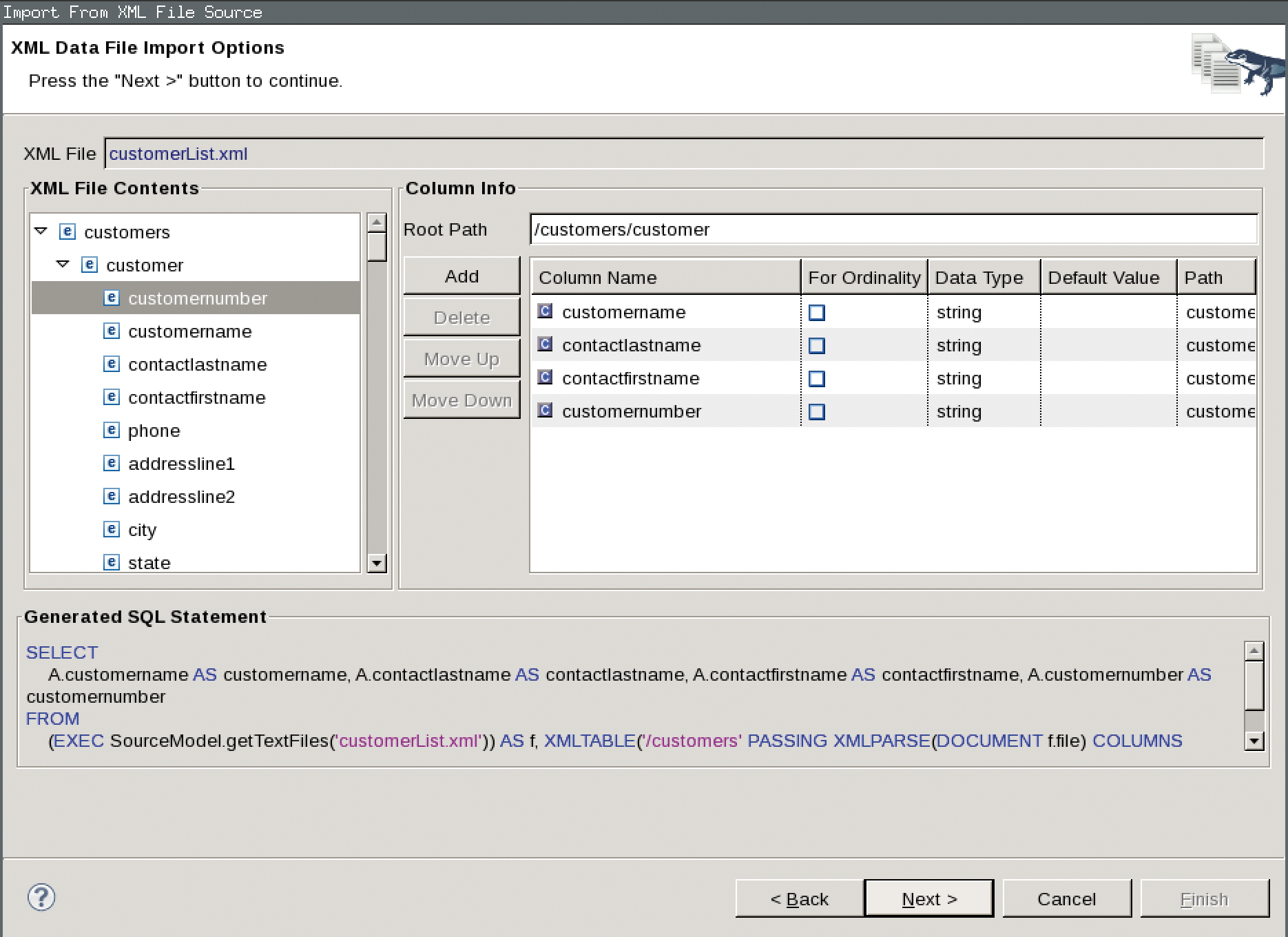
Task: Click the element icon beside city
Action: click(x=111, y=529)
